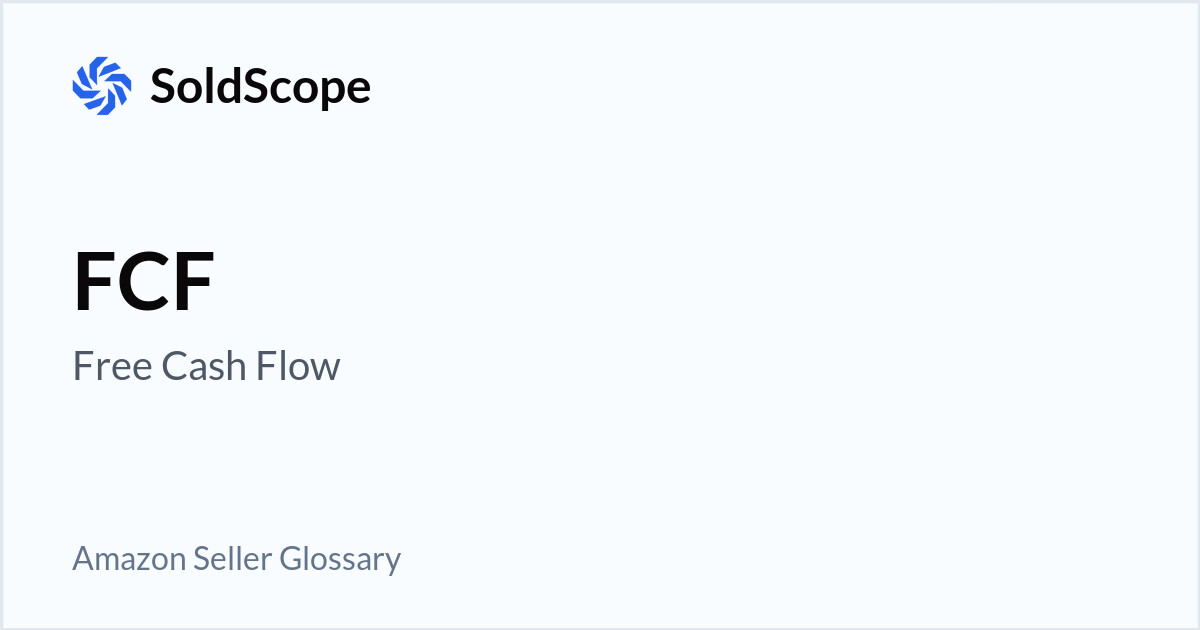Click the first "F" of FCF
The width and height of the screenshot is (1200, 630).
click(x=95, y=283)
